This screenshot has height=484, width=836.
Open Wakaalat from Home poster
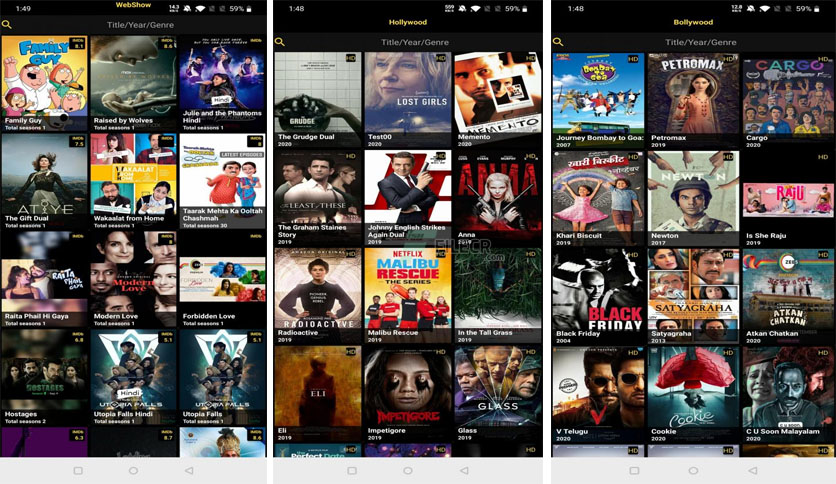point(133,181)
